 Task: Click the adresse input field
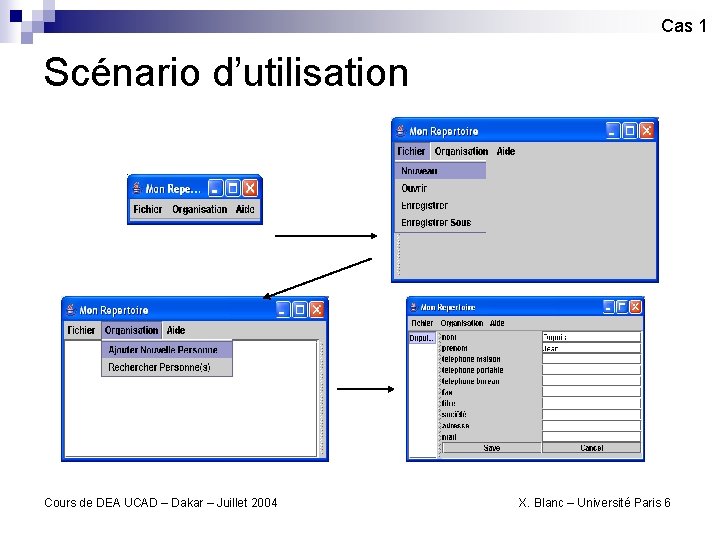click(x=591, y=426)
